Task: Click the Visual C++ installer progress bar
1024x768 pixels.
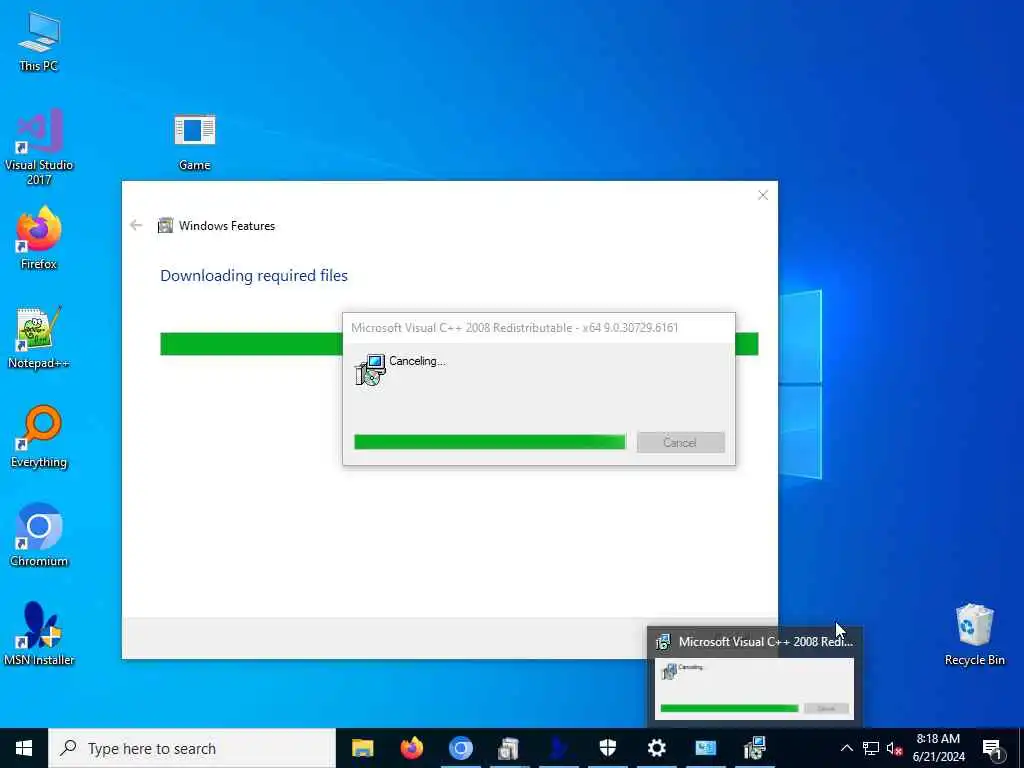Action: click(490, 442)
